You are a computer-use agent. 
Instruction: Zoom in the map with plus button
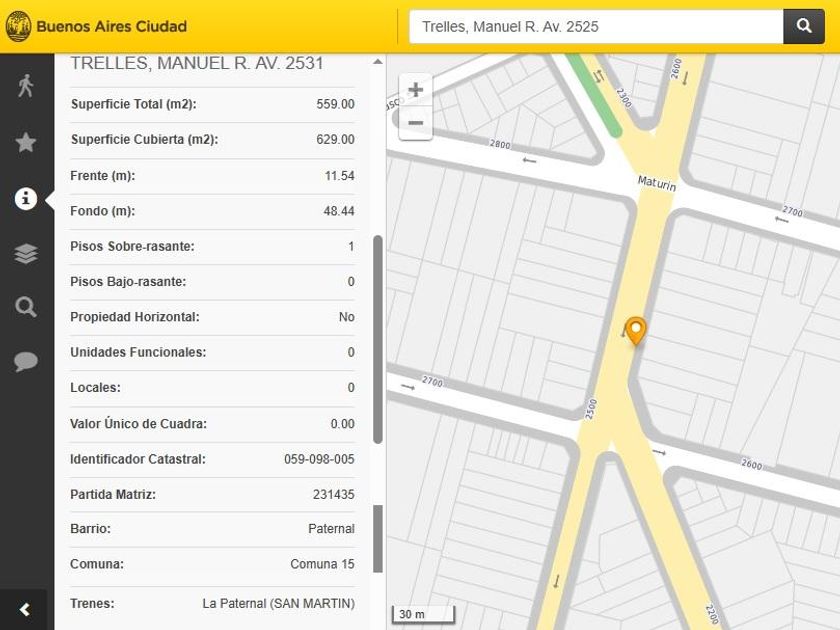(416, 89)
